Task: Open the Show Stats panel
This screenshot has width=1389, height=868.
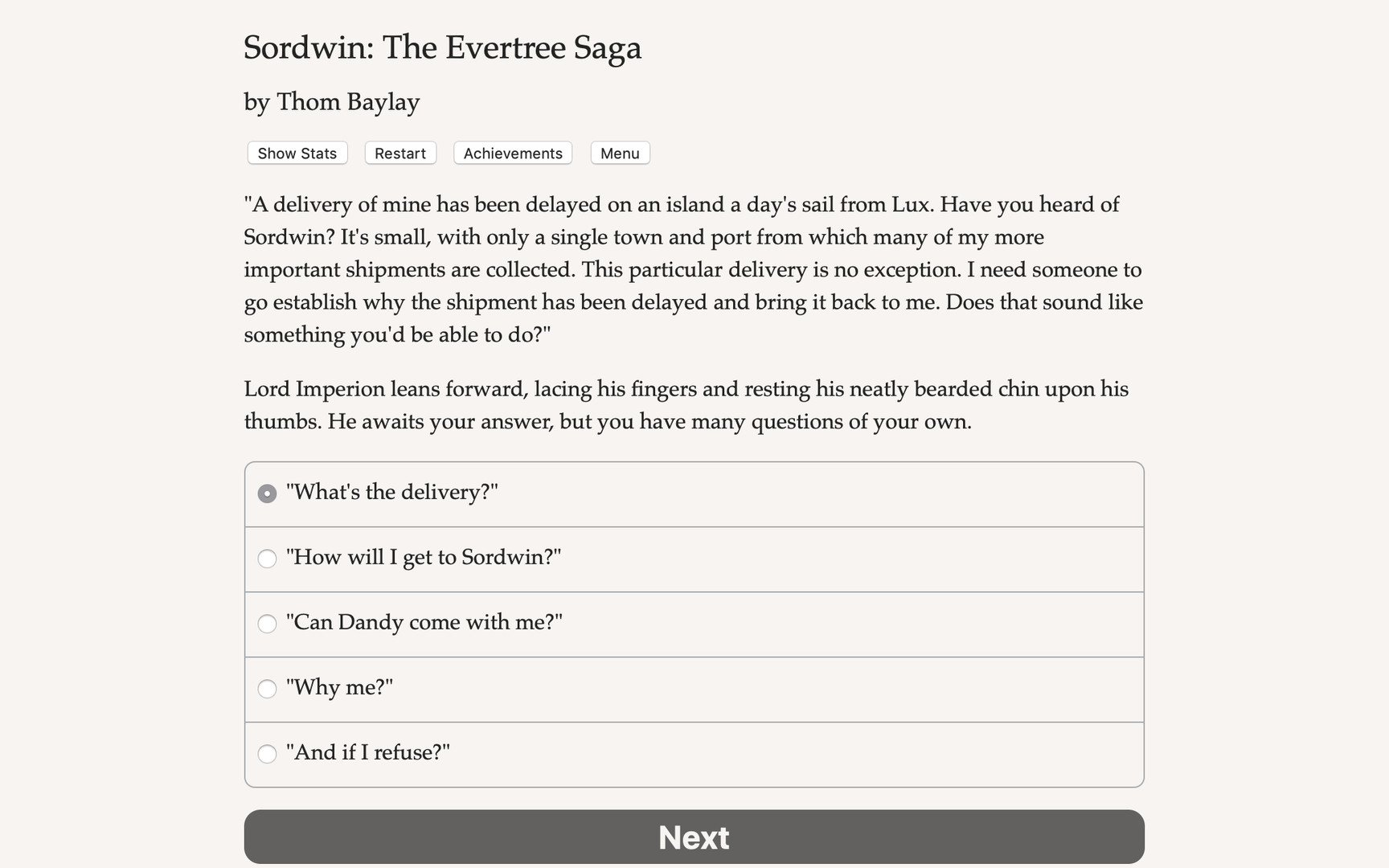Action: click(x=297, y=153)
